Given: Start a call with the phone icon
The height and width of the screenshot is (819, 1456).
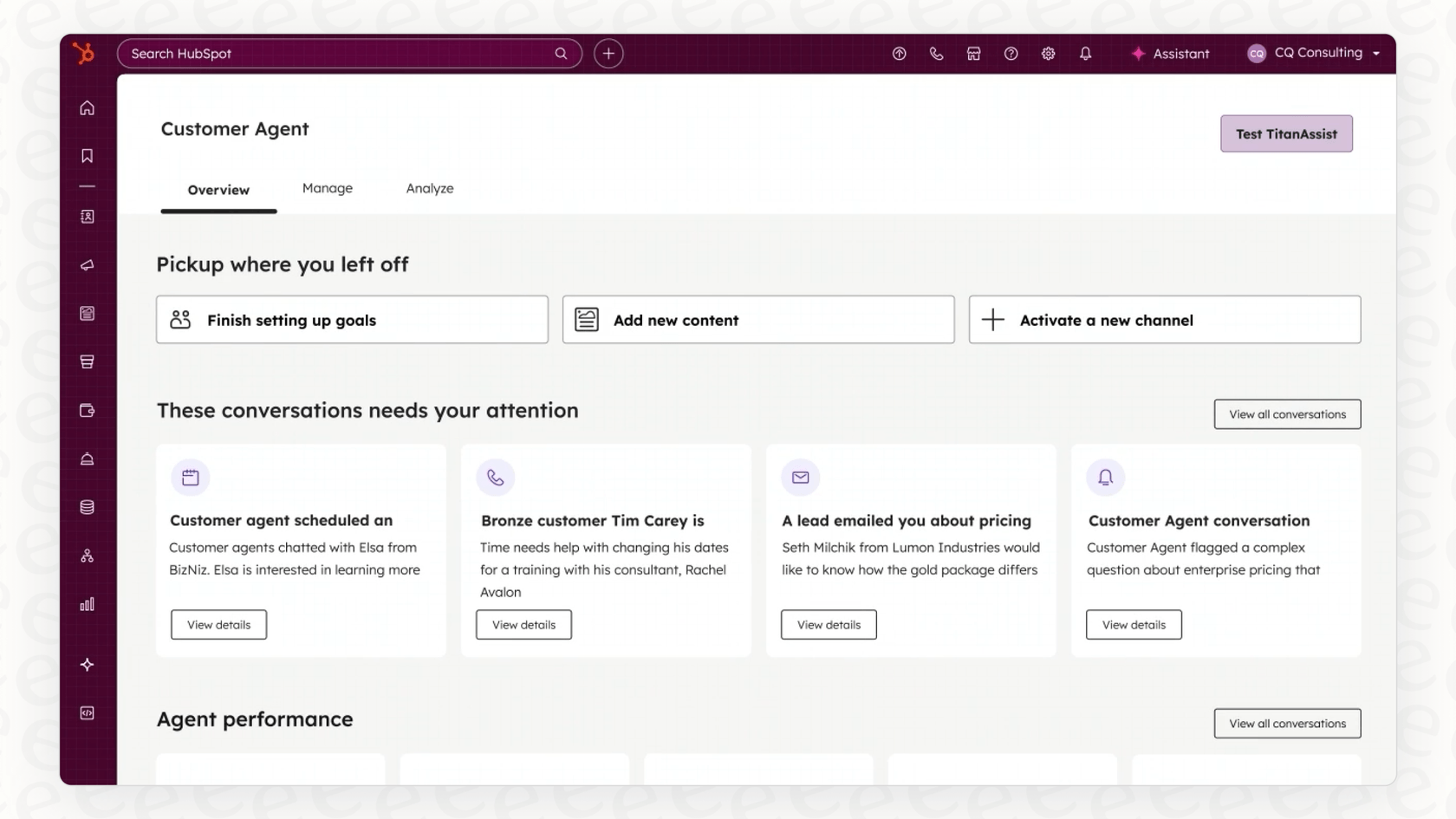Looking at the screenshot, I should pos(936,53).
